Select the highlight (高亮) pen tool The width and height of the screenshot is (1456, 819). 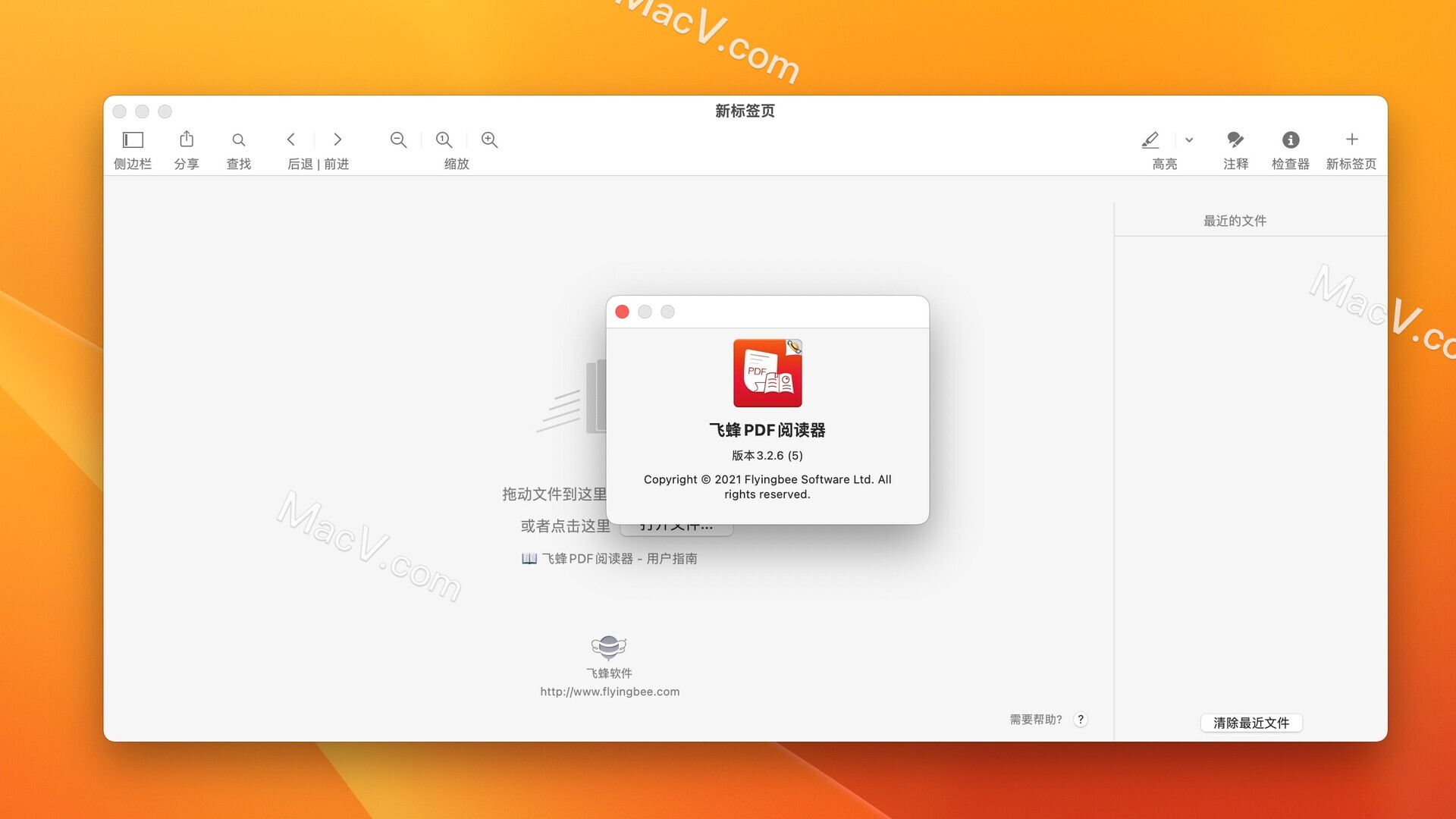click(x=1150, y=140)
